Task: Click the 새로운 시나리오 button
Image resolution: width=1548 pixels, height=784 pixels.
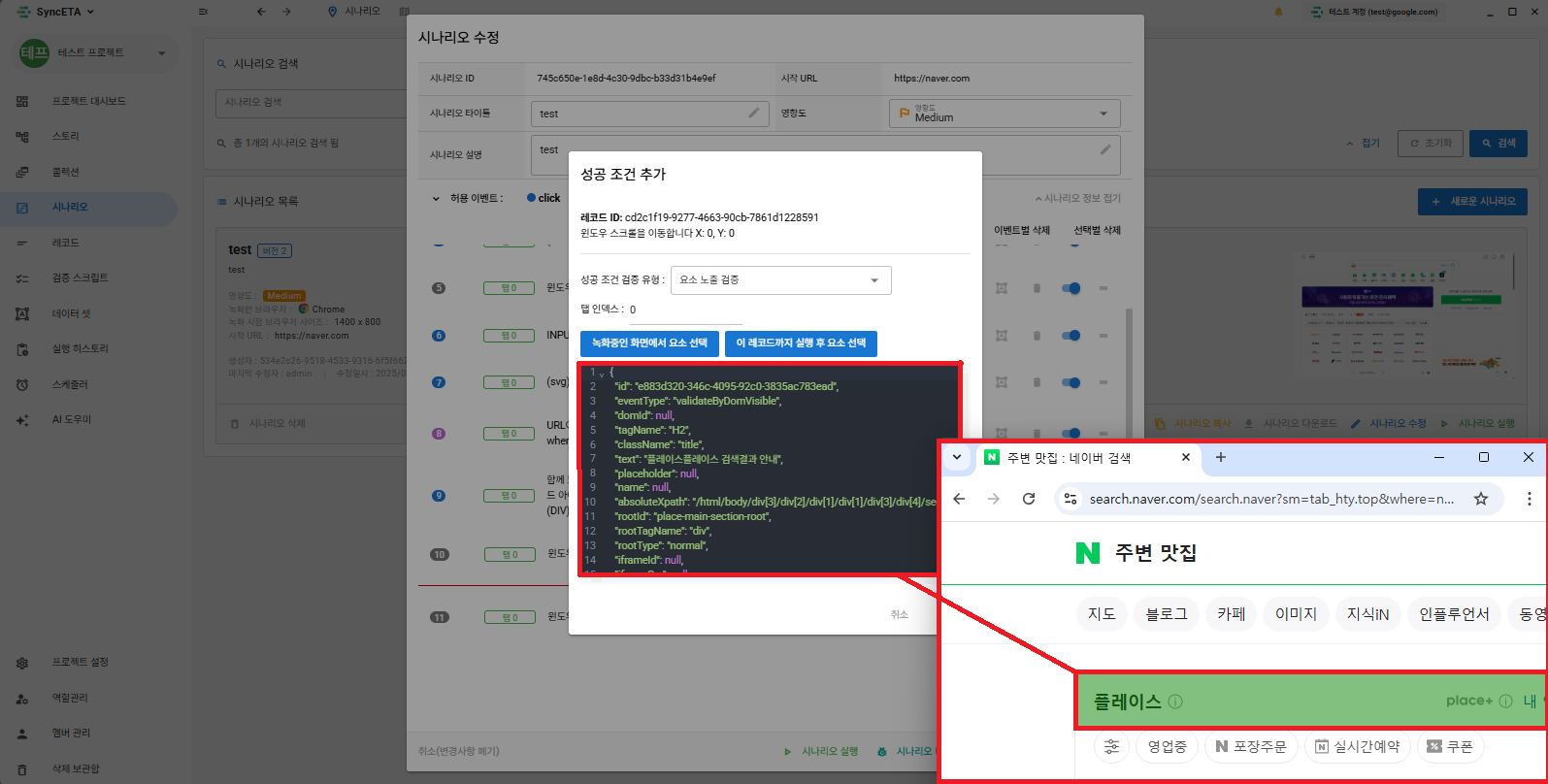Action: pyautogui.click(x=1472, y=201)
